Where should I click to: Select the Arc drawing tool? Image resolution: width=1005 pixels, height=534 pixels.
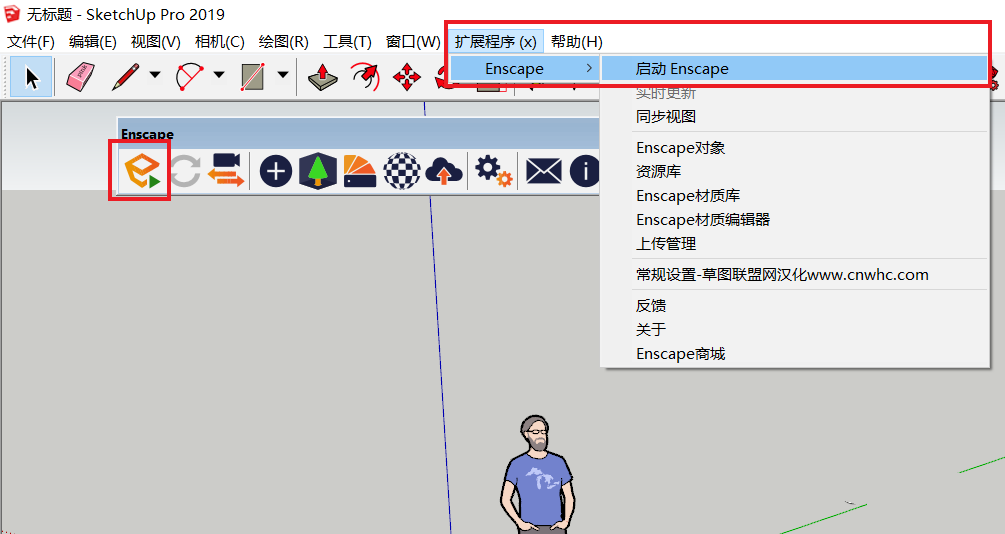pos(189,76)
